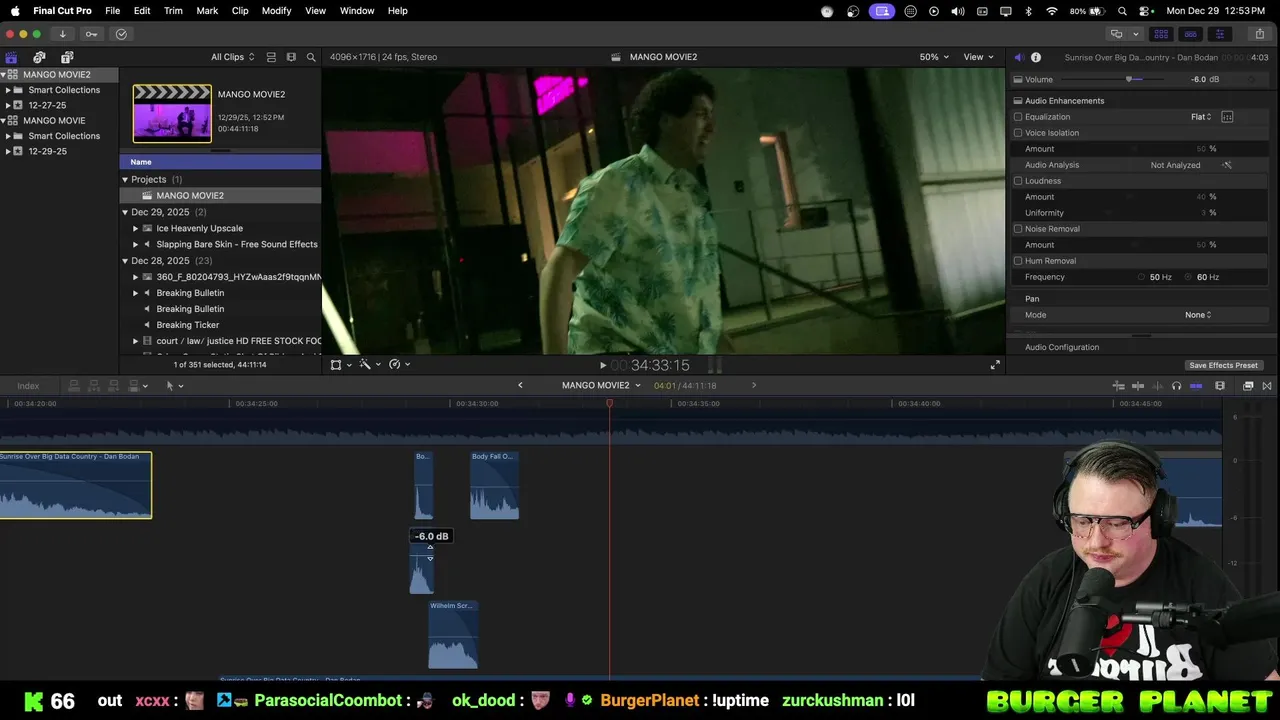Screen dimensions: 1280x720
Task: Open the audio enhancement magic wand menu
Action: (368, 365)
